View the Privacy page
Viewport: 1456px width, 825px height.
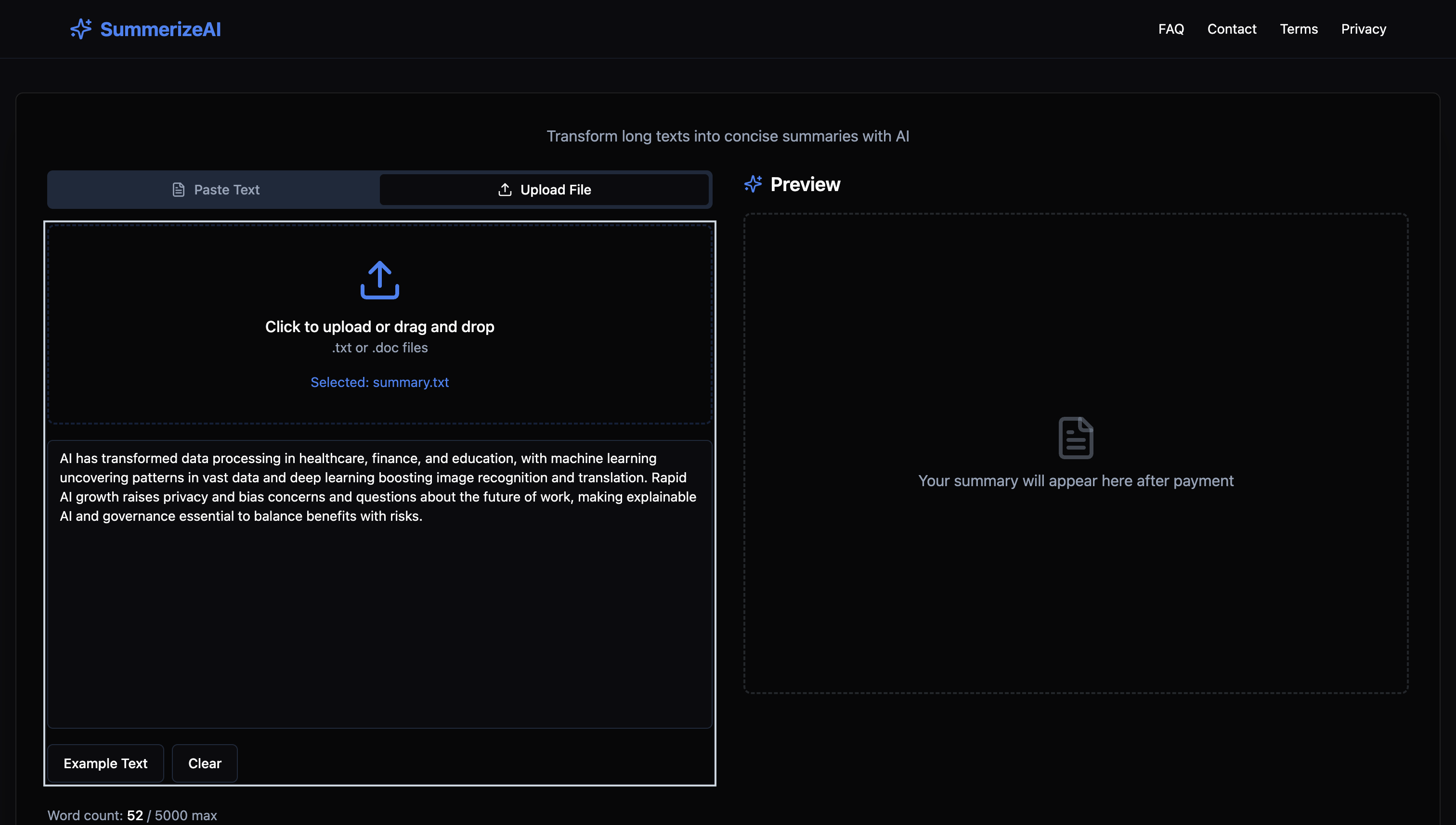[x=1363, y=29]
